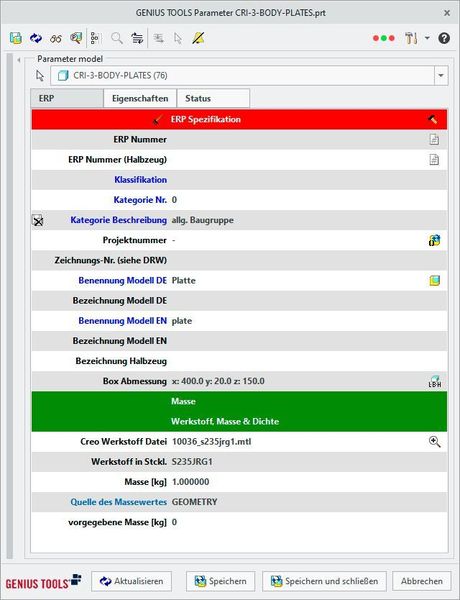Switch to the Eigenschaften tab
This screenshot has width=460, height=600.
(140, 98)
